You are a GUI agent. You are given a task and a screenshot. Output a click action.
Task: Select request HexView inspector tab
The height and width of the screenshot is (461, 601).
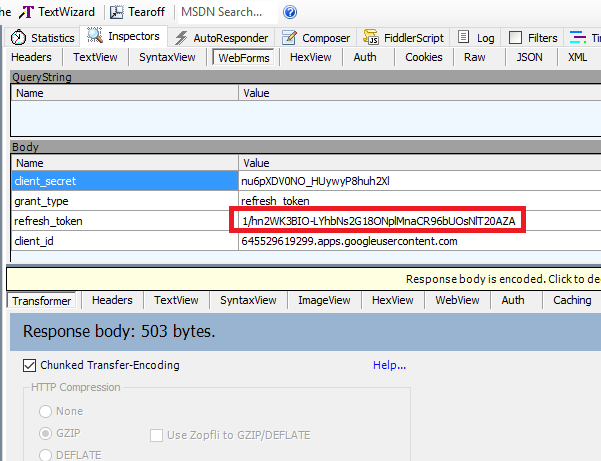(x=310, y=57)
